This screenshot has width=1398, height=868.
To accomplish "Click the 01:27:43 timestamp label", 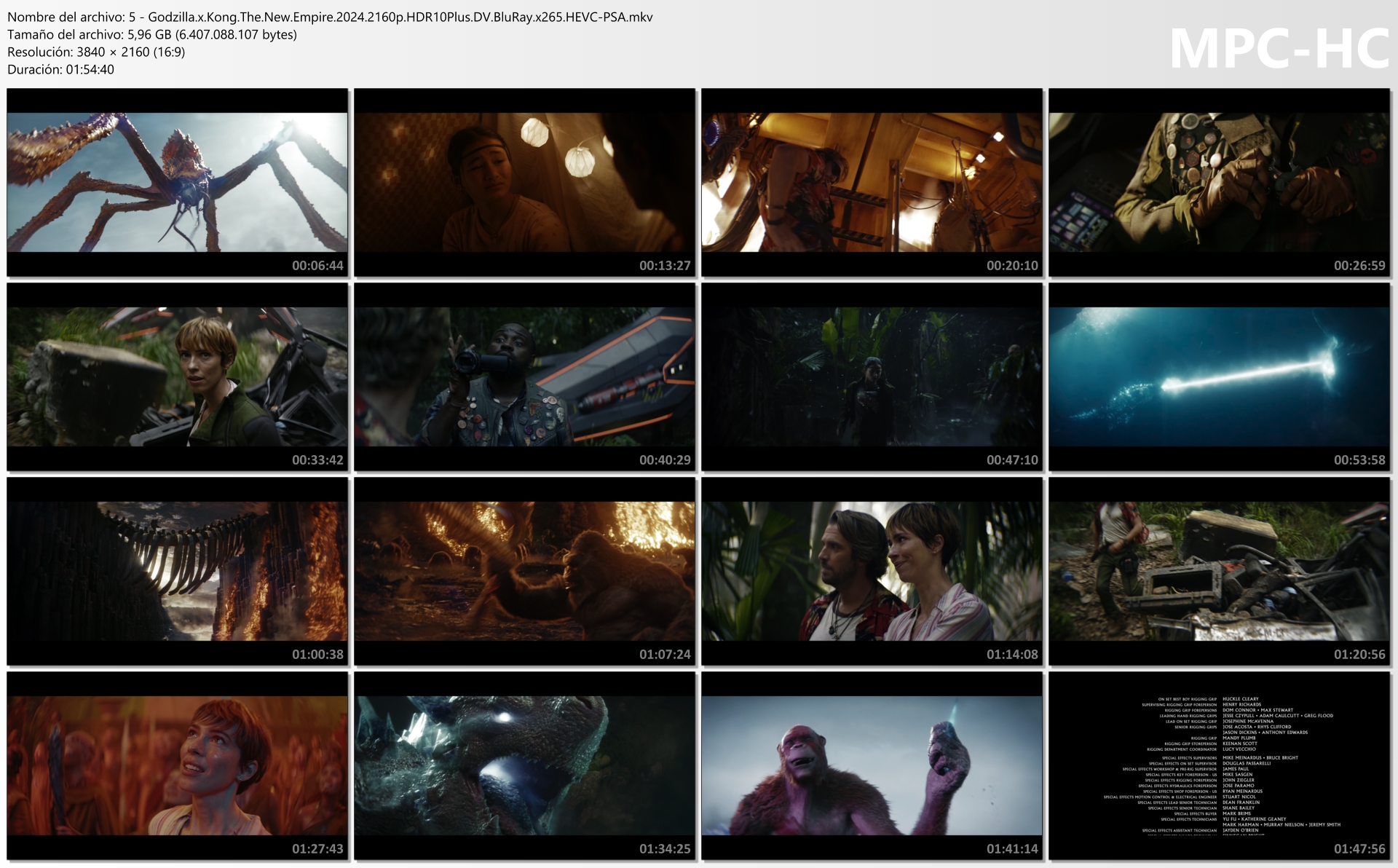I will point(317,849).
